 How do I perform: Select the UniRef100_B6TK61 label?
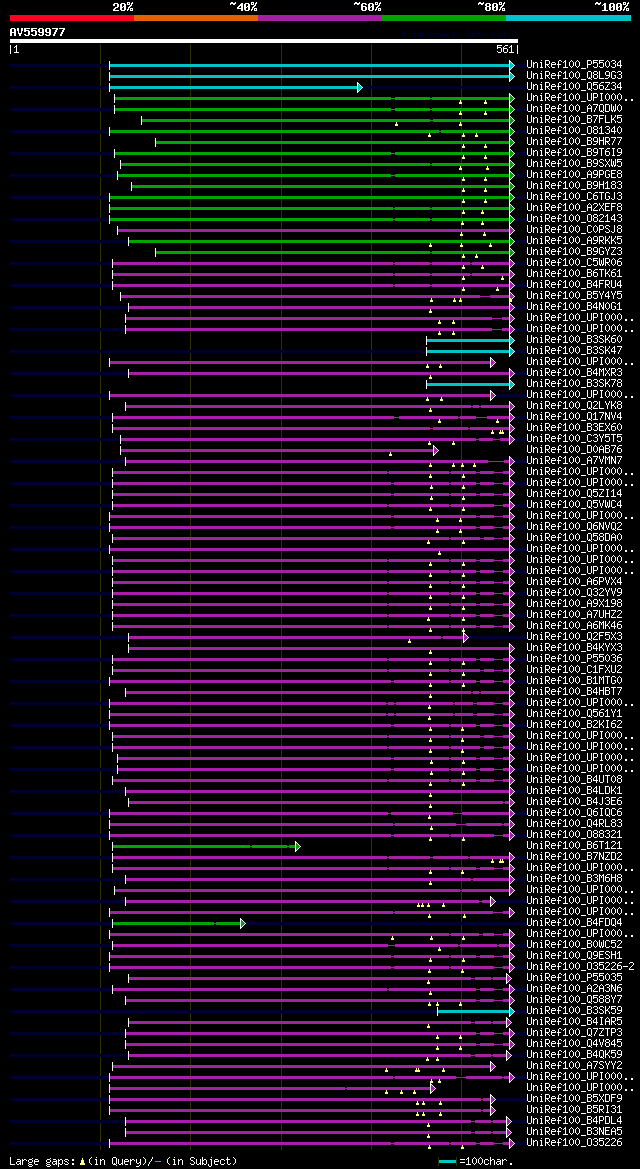[x=574, y=274]
